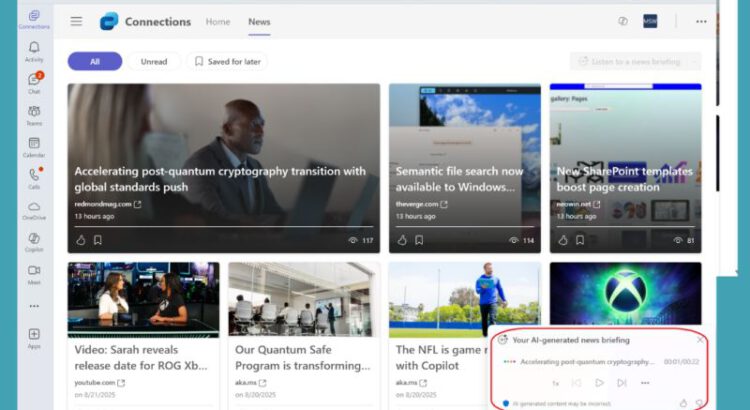Like the Semantic file search article
Viewport: 750px width, 410px height.
click(x=402, y=240)
